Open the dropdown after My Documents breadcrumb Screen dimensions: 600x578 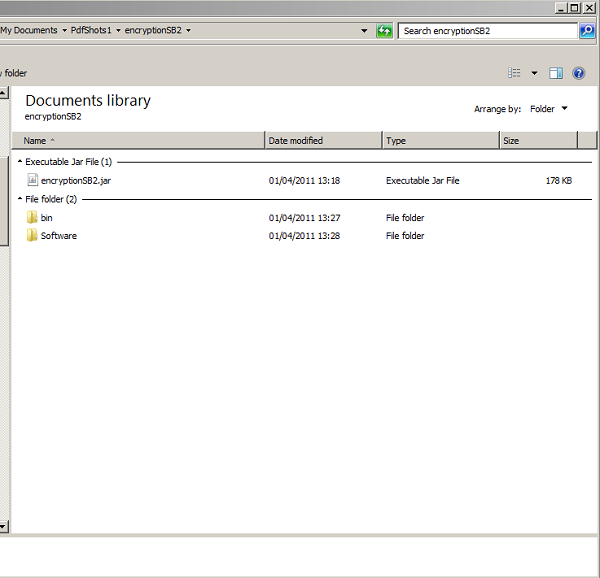coord(64,31)
